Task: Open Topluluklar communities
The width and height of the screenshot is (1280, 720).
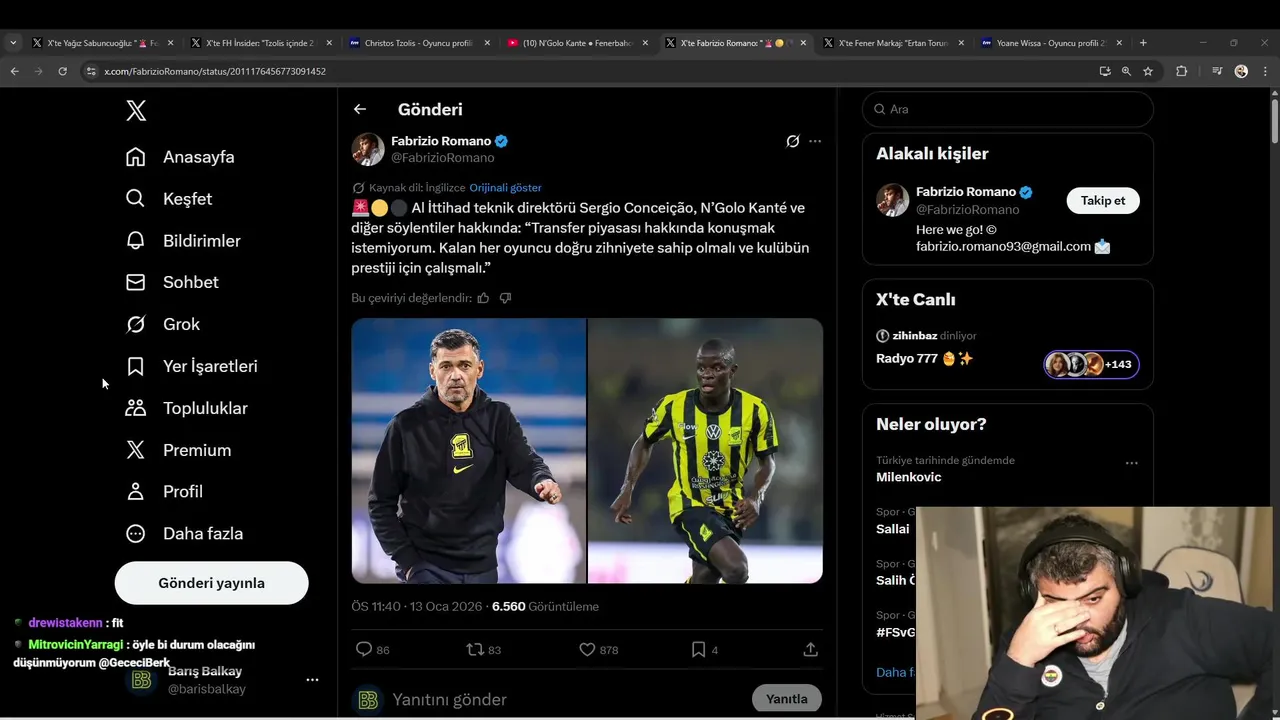Action: click(x=186, y=408)
